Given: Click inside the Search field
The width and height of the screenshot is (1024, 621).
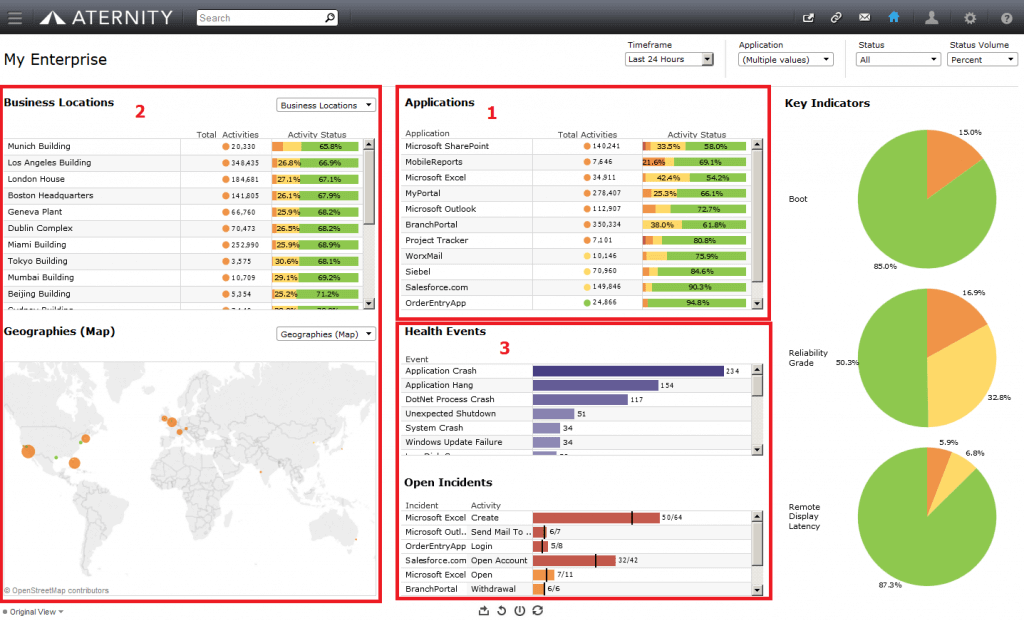Looking at the screenshot, I should 260,18.
